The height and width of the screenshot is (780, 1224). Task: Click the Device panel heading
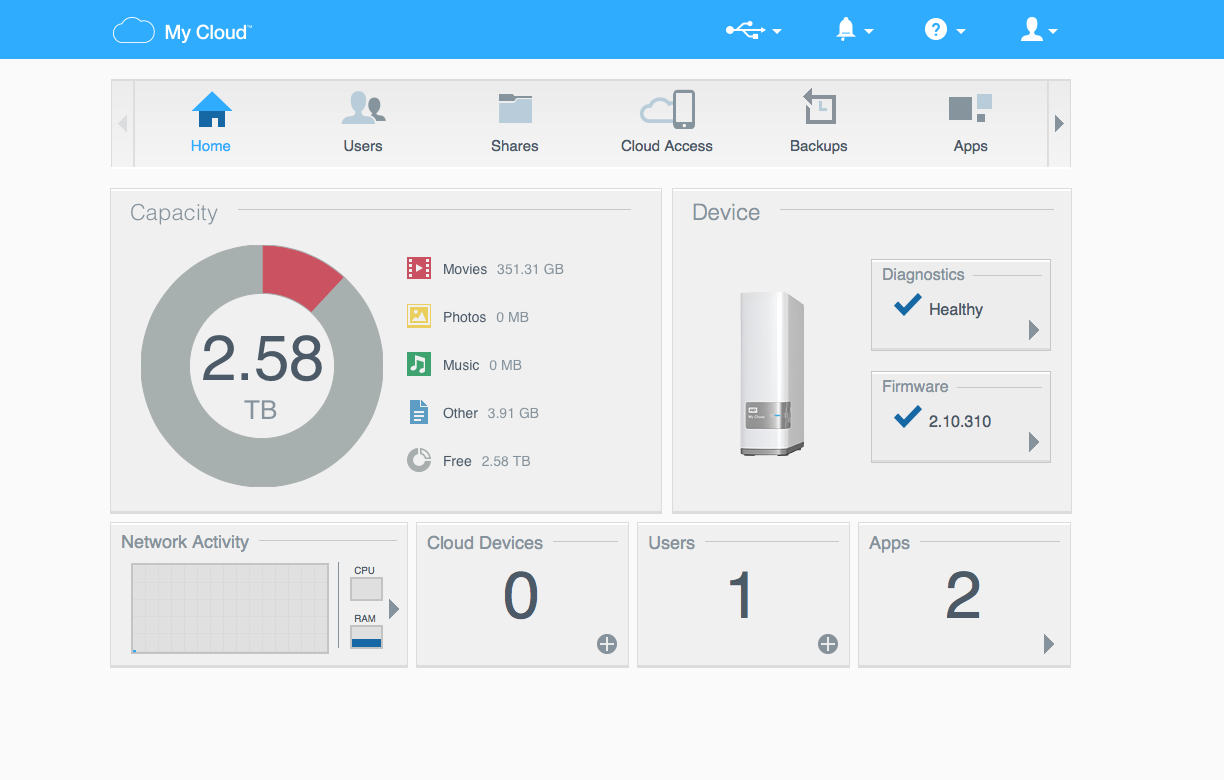726,213
